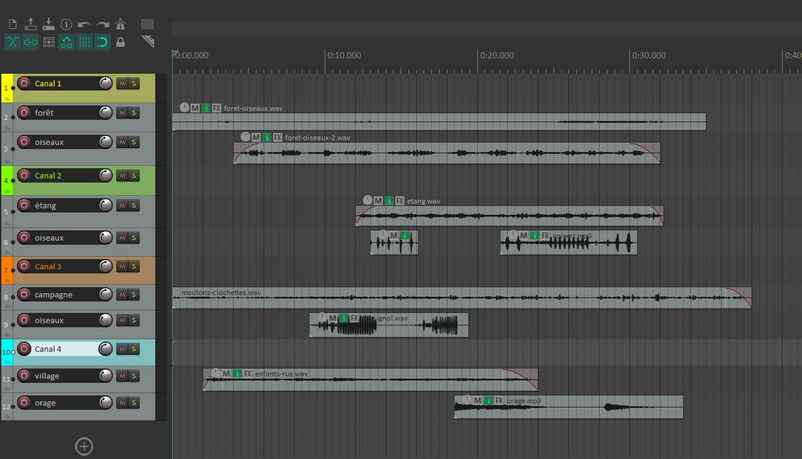
Task: Click the Redo arrow in toolbar
Action: [x=102, y=24]
